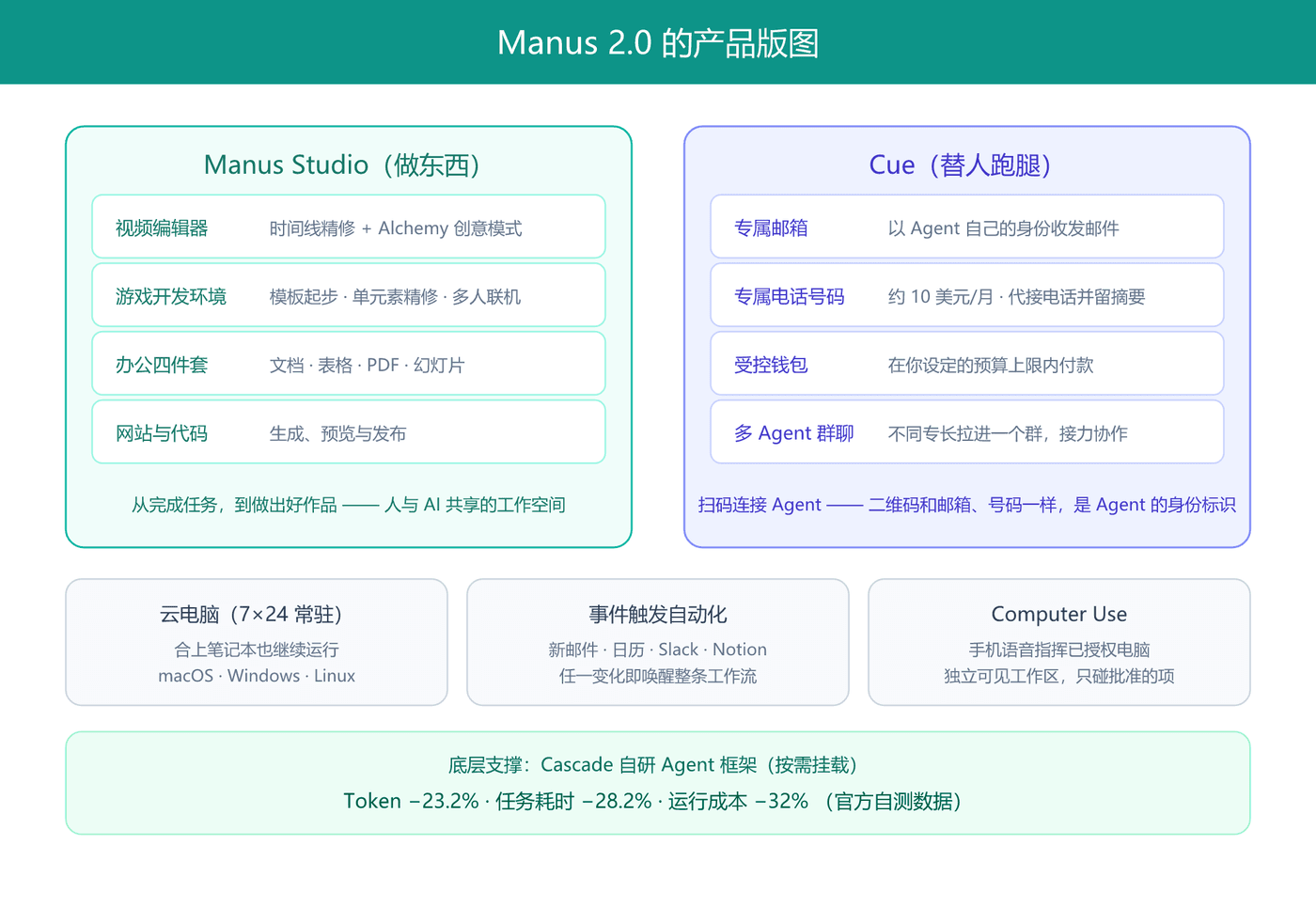Select the 受控钱包 row label

point(771,365)
